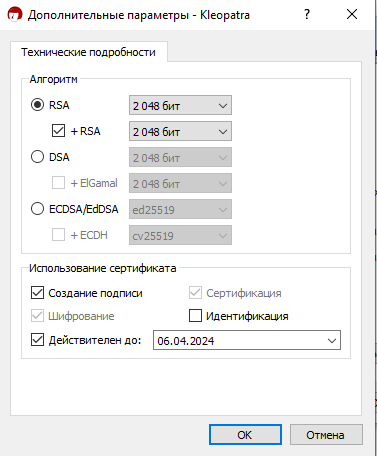Viewport: 377px width, 456px height.
Task: Click the Kleopatra app icon in title bar
Action: 15,15
